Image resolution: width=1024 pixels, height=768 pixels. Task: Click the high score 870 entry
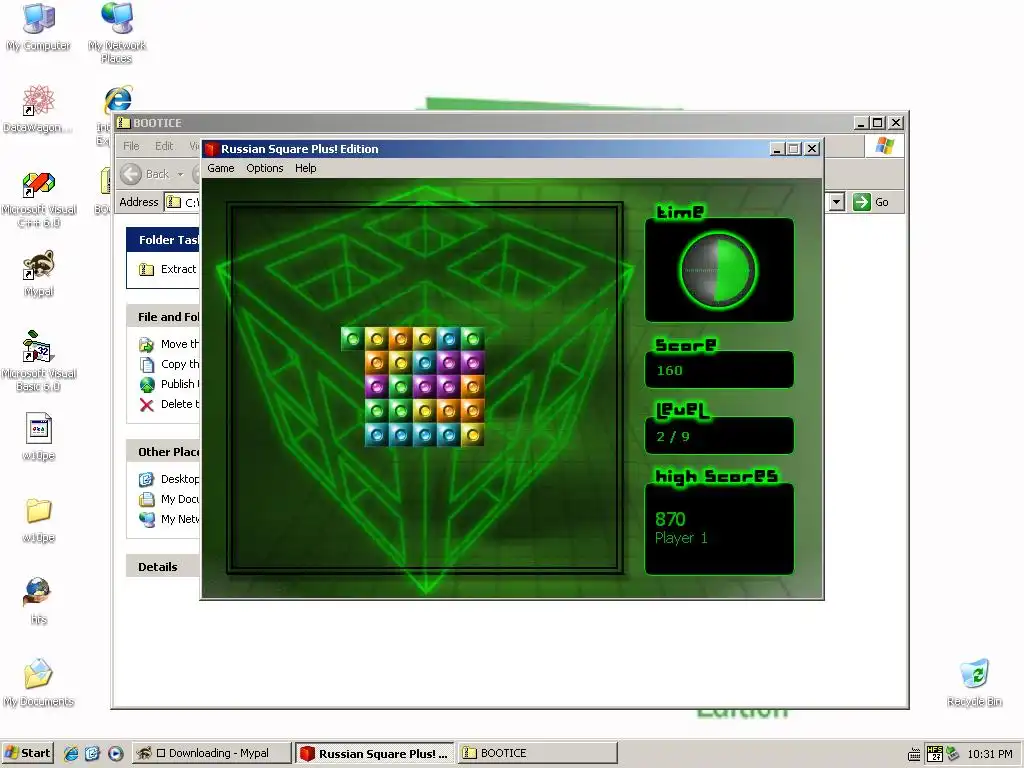click(x=670, y=519)
